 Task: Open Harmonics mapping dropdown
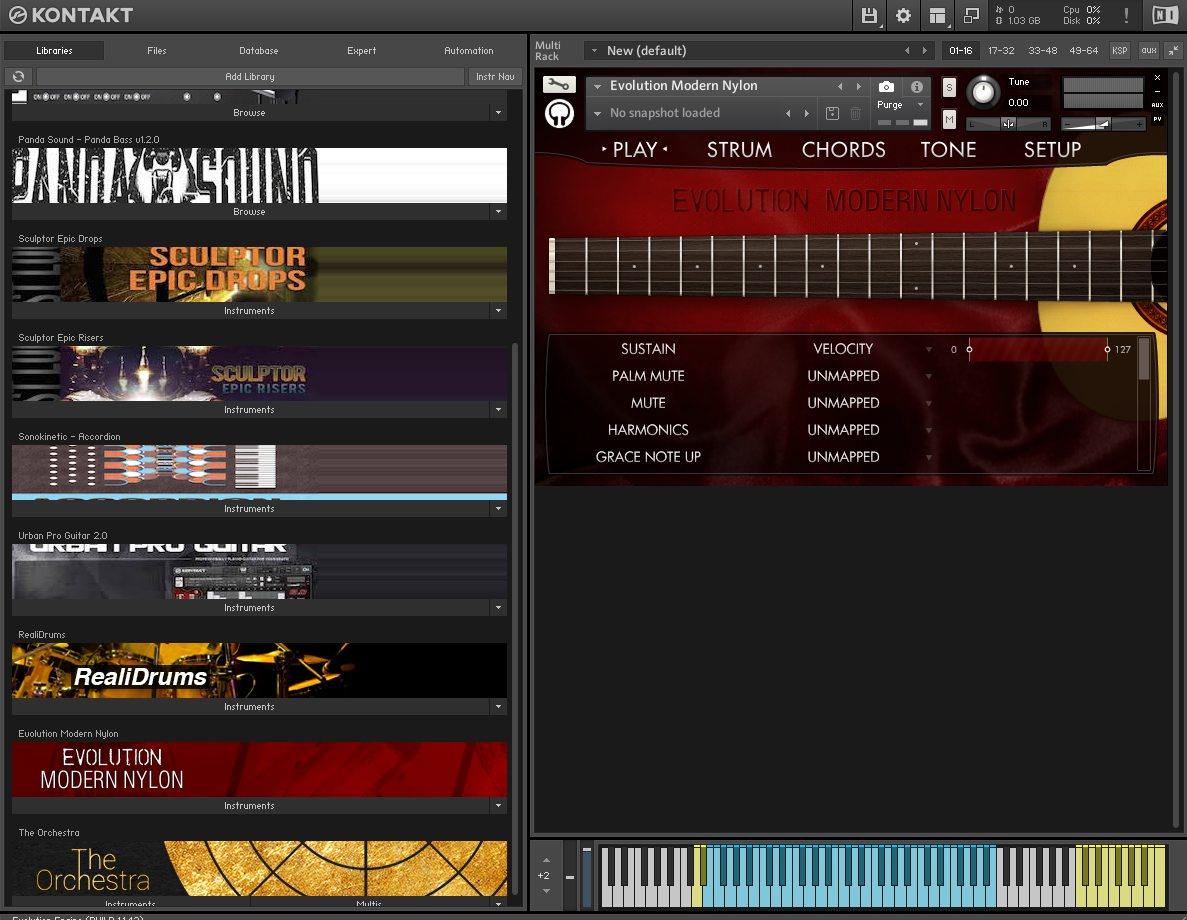pyautogui.click(x=929, y=430)
